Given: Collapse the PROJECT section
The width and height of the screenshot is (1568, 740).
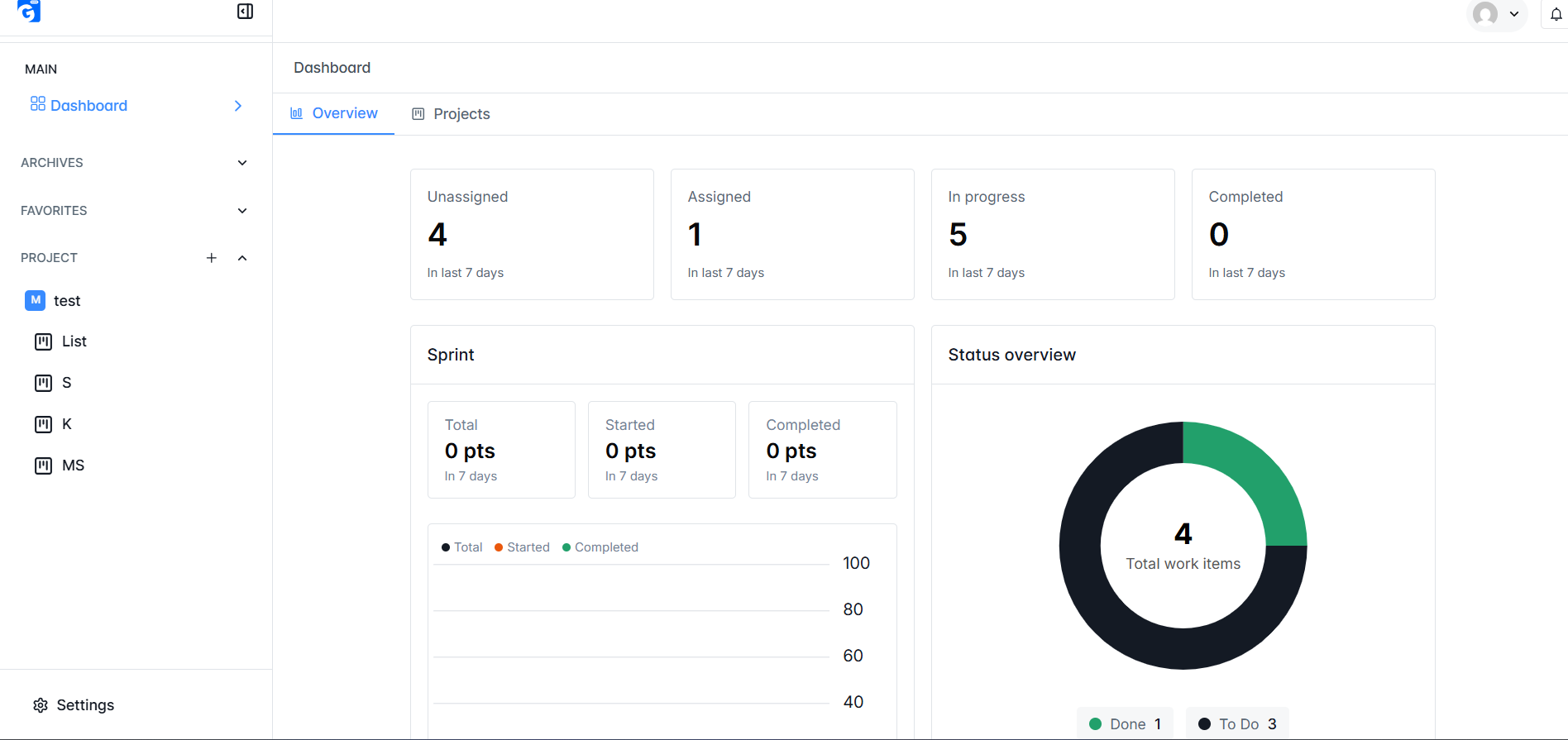Looking at the screenshot, I should 242,258.
